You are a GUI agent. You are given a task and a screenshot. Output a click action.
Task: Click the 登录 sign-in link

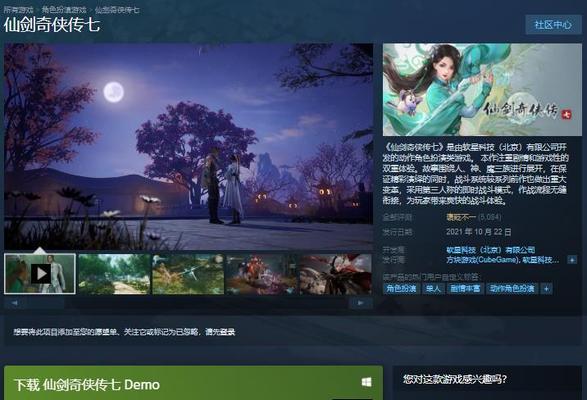[x=228, y=332]
